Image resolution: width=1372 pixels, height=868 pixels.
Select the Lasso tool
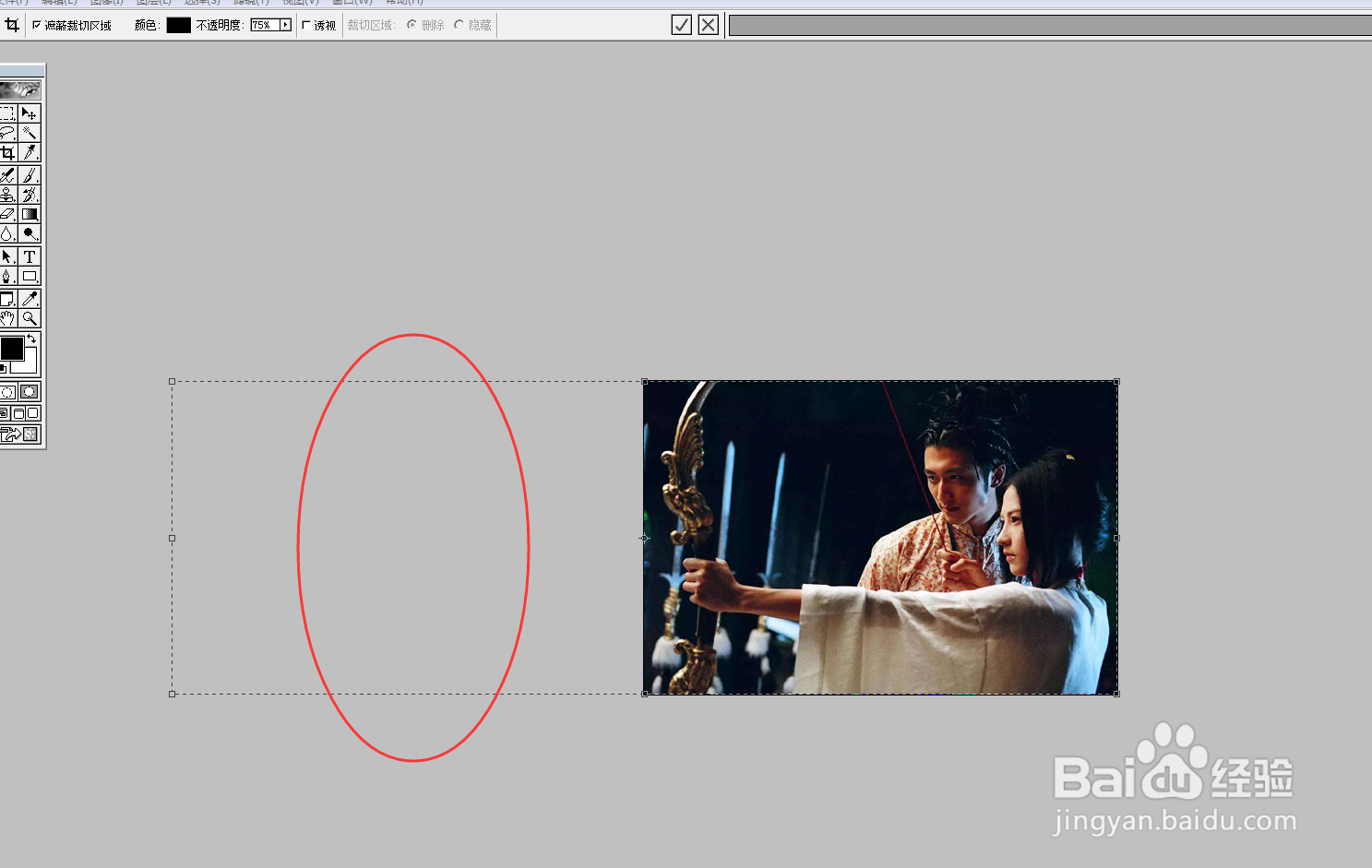(x=7, y=133)
